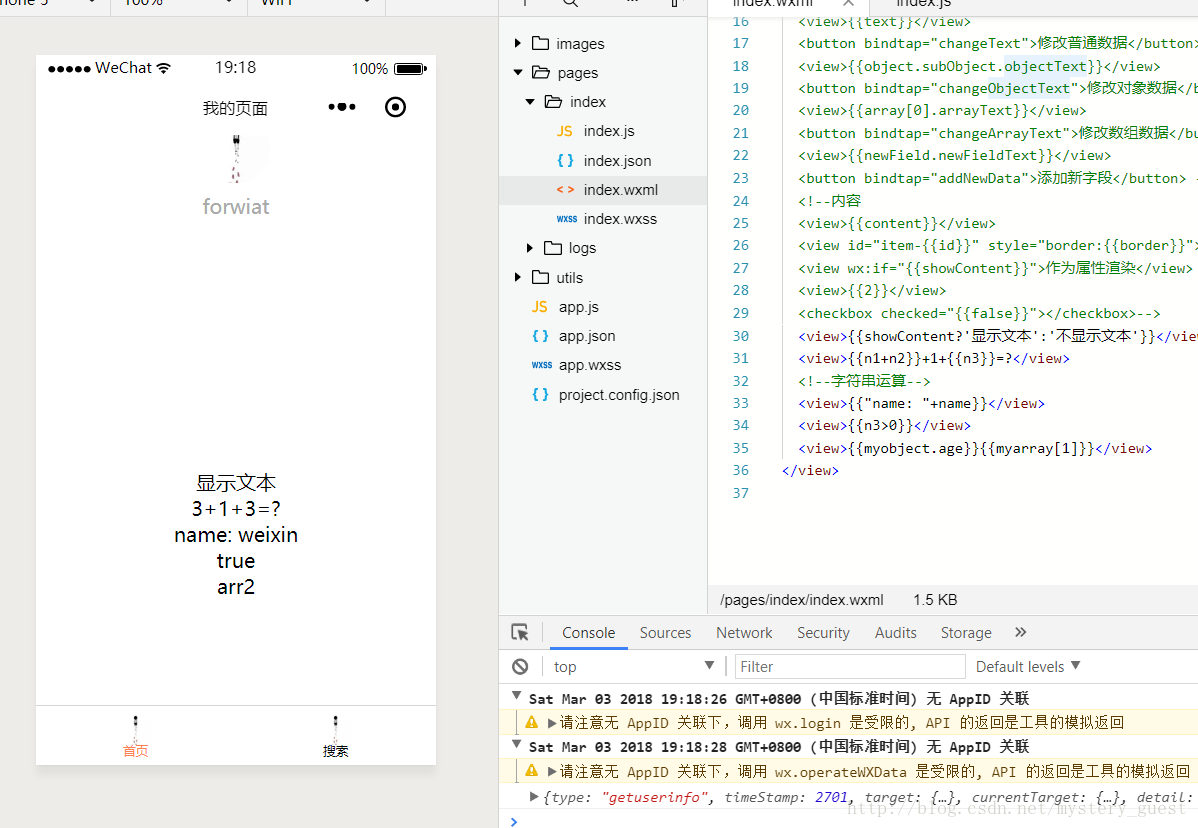The height and width of the screenshot is (828, 1198).
Task: Click the closing </view> on line 36
Action: click(x=810, y=471)
